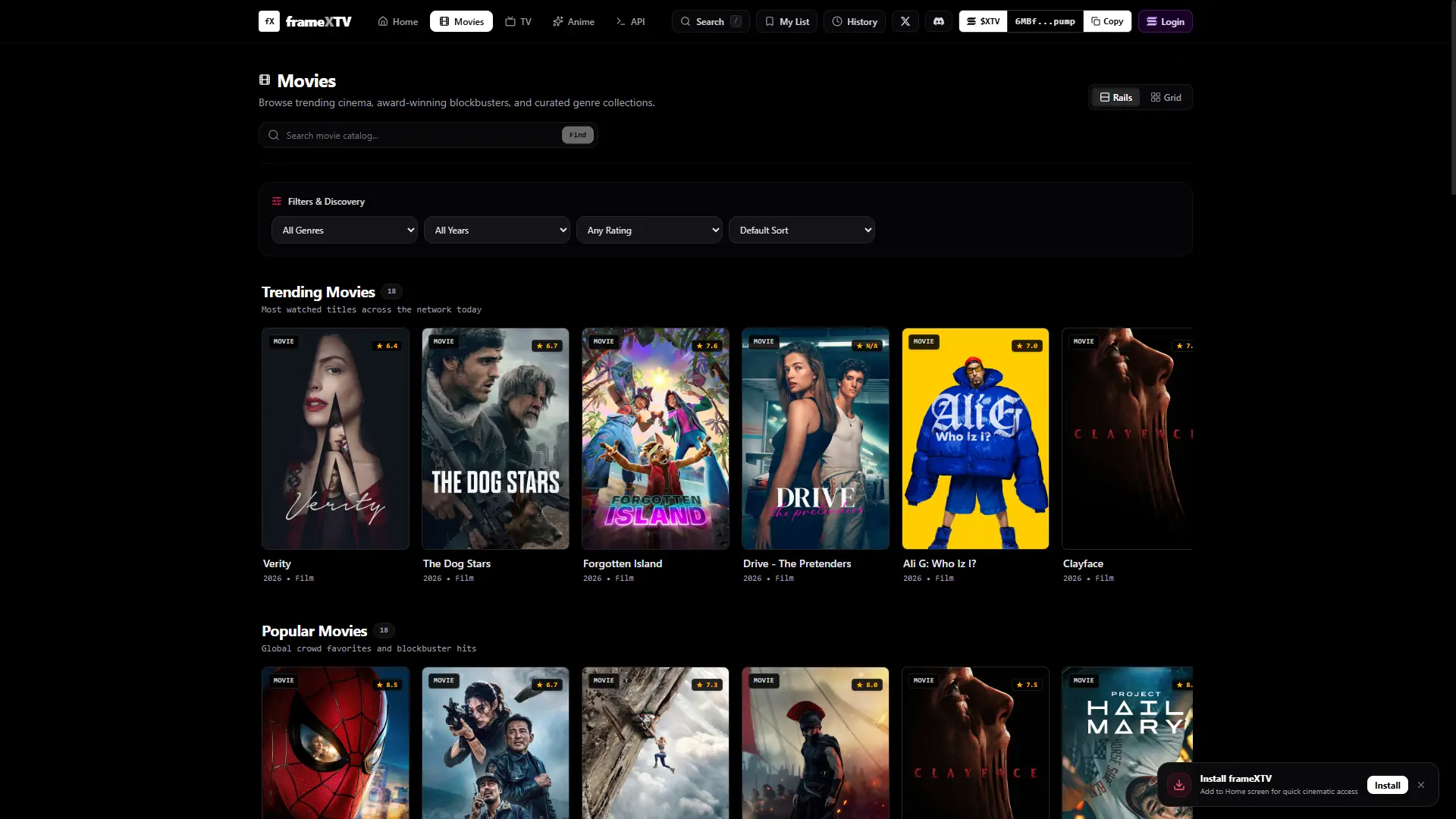Select the Movies tab
This screenshot has height=819, width=1456.
(461, 21)
